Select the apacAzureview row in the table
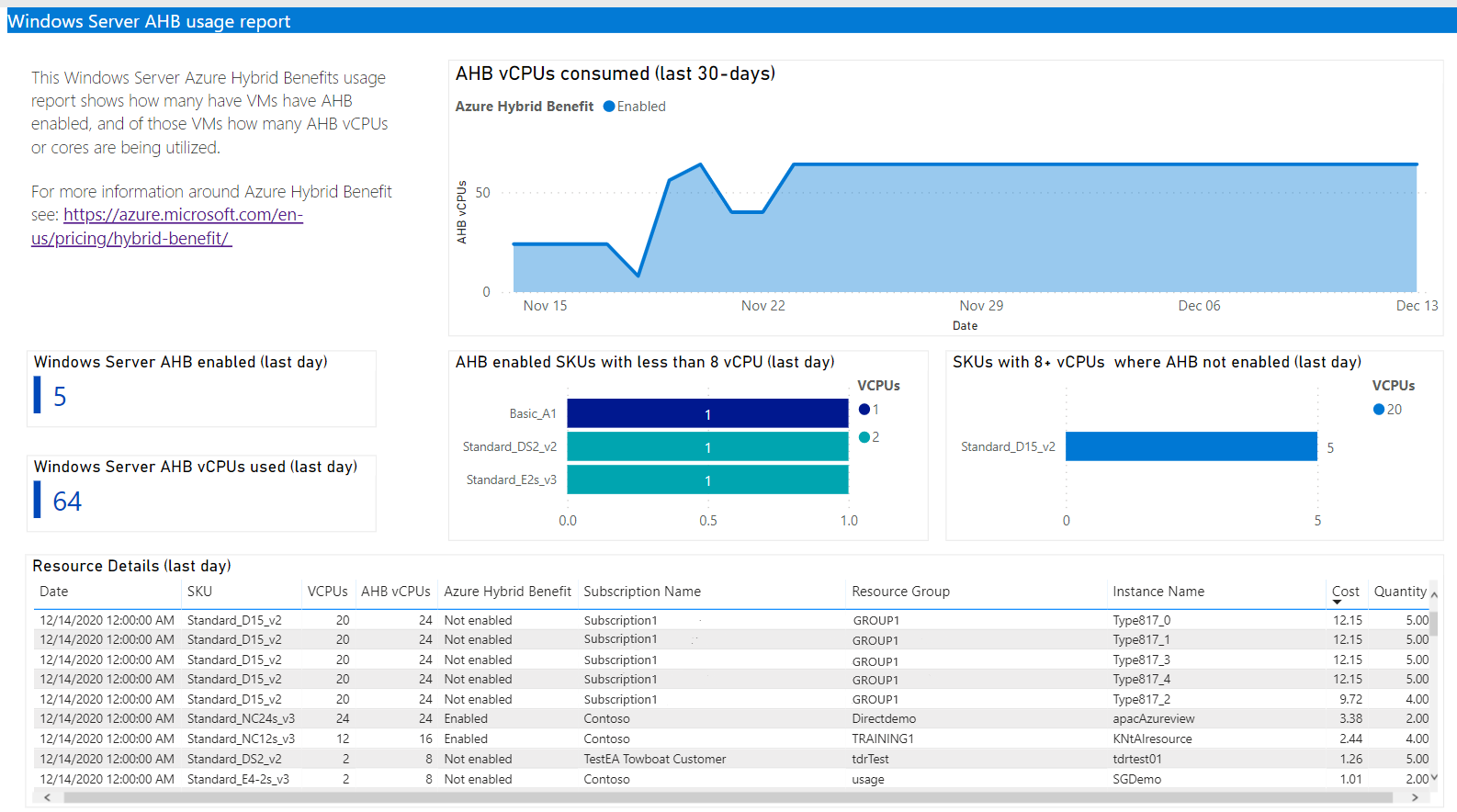 coord(1153,718)
